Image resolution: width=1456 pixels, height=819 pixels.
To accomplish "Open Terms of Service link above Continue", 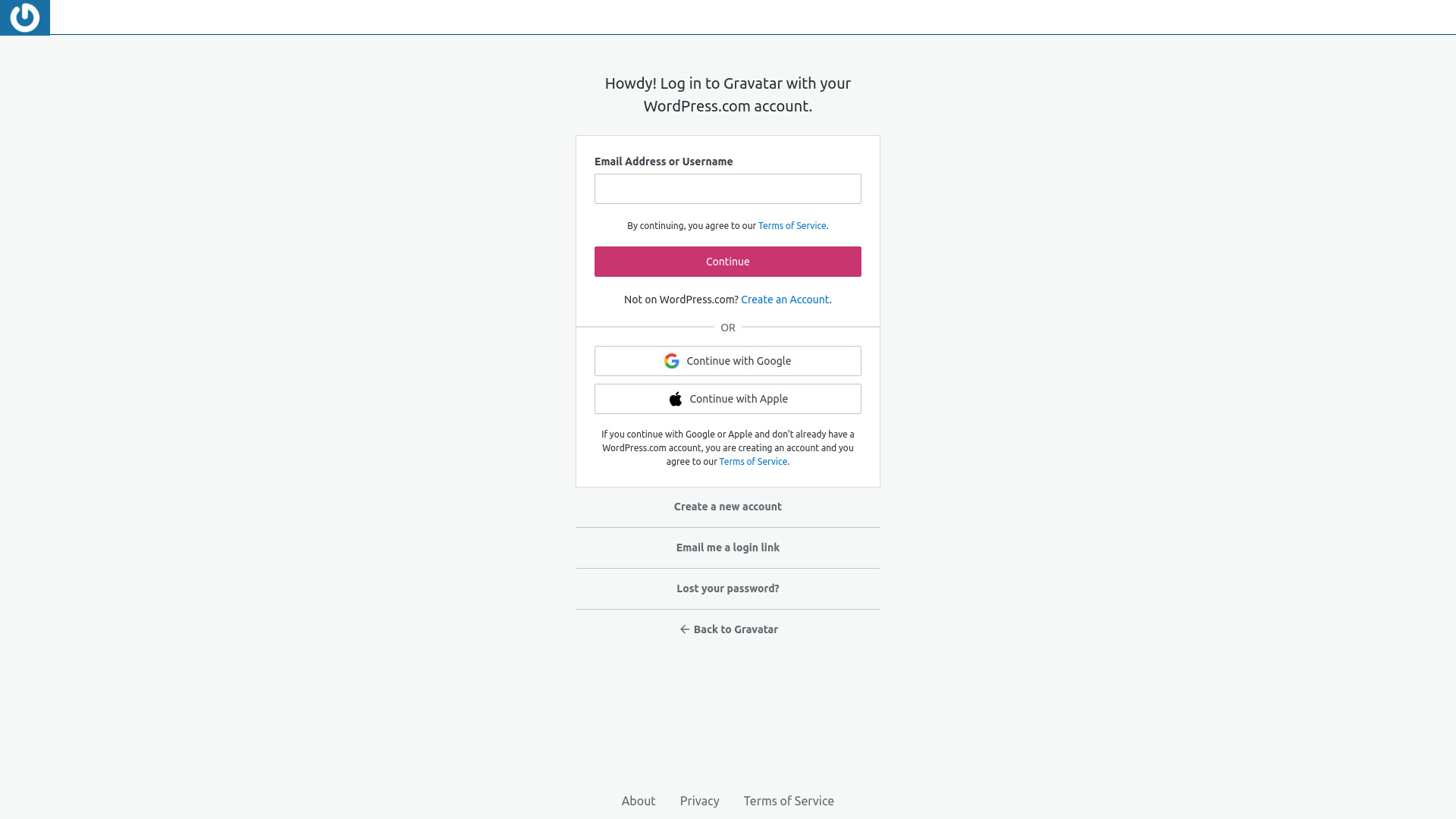I will click(x=792, y=226).
